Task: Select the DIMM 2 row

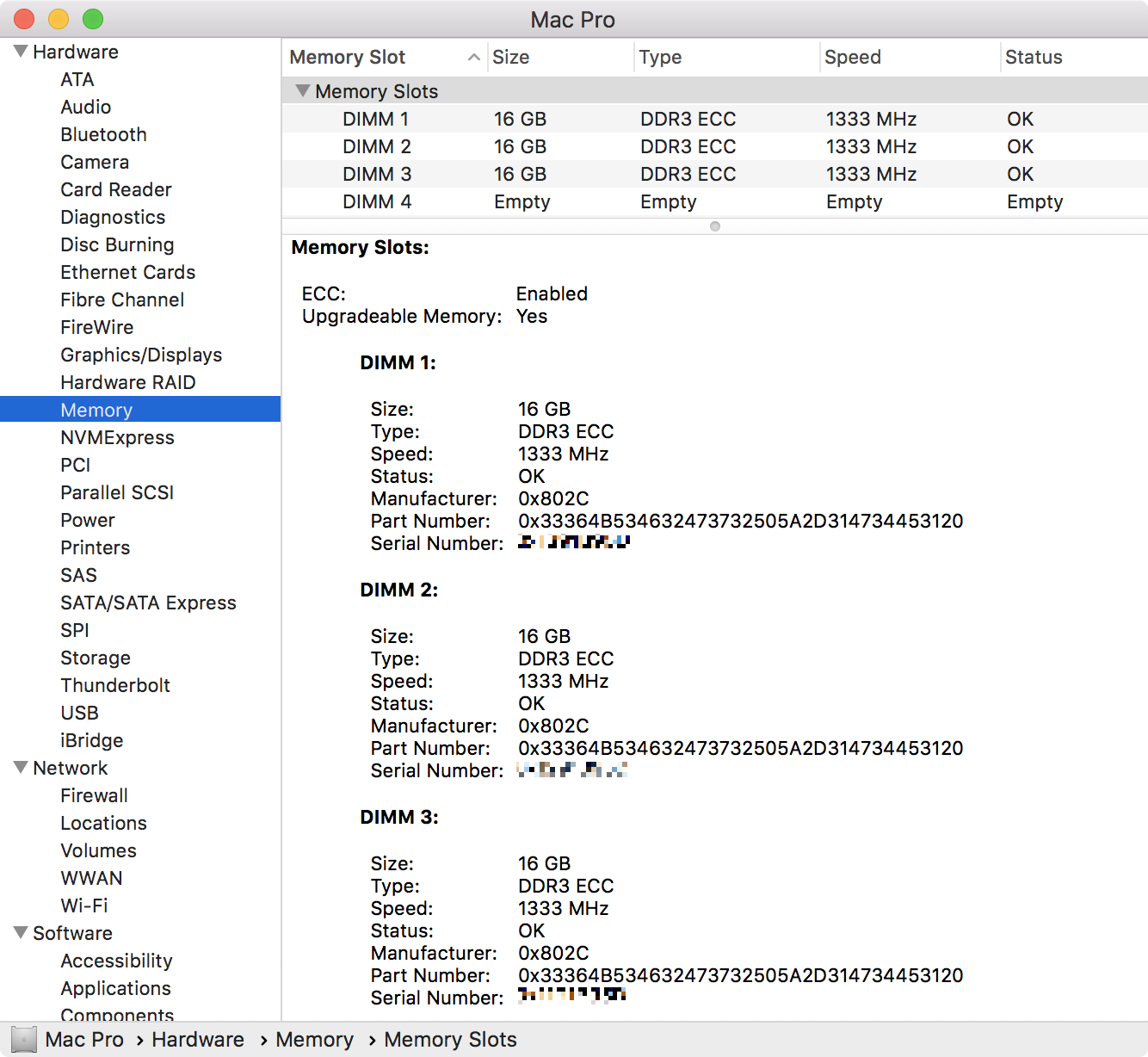Action: (714, 146)
